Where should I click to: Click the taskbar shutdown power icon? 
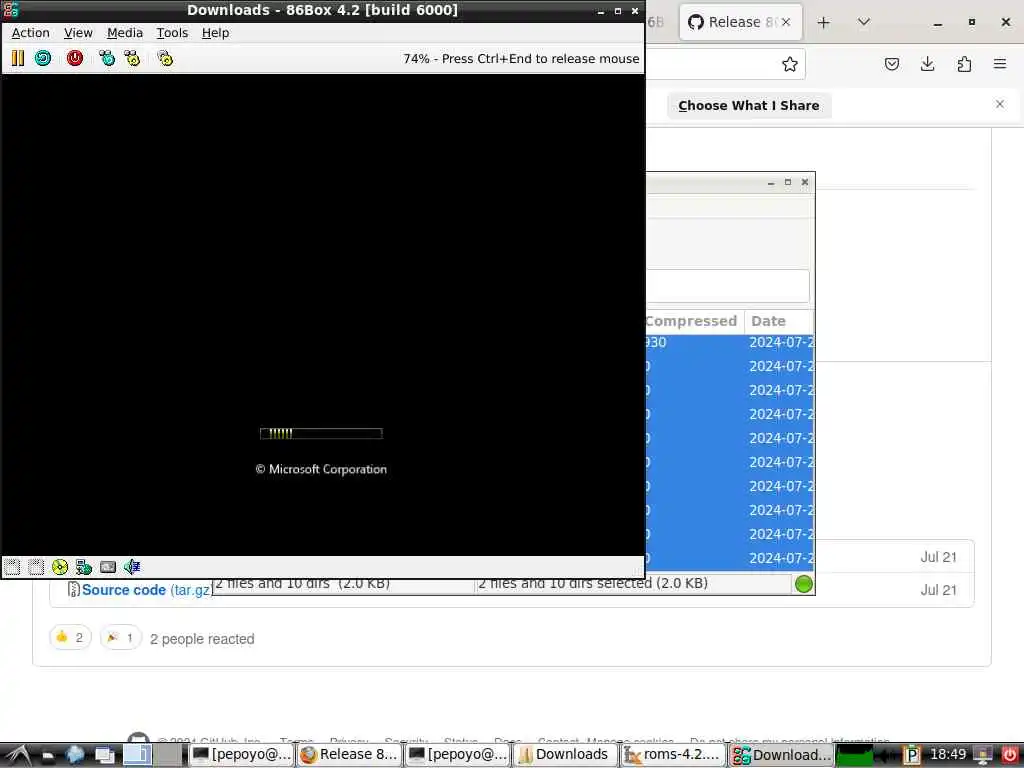[x=1010, y=756]
